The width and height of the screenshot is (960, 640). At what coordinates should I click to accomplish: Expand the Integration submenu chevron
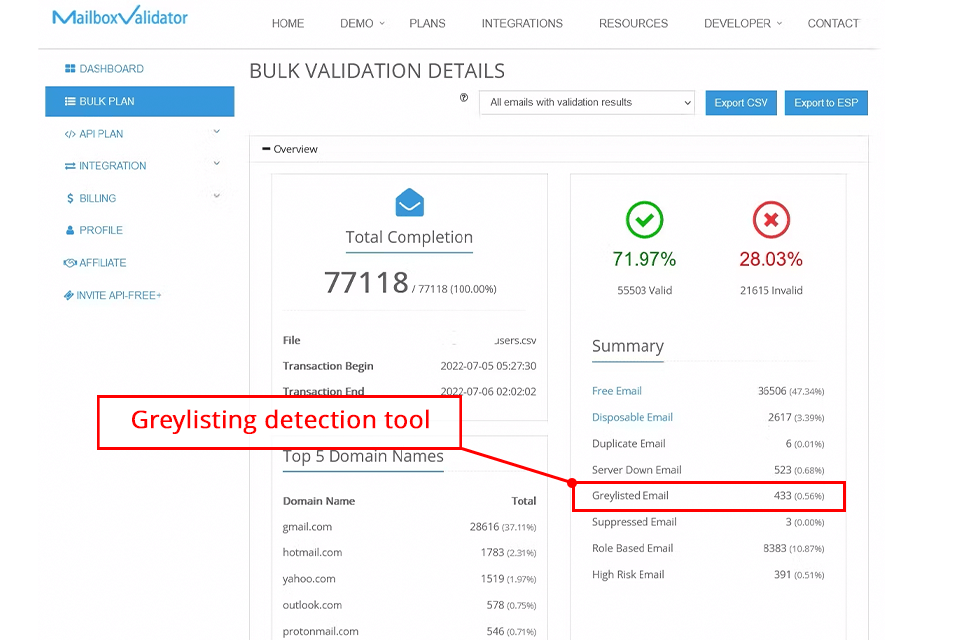click(x=217, y=164)
